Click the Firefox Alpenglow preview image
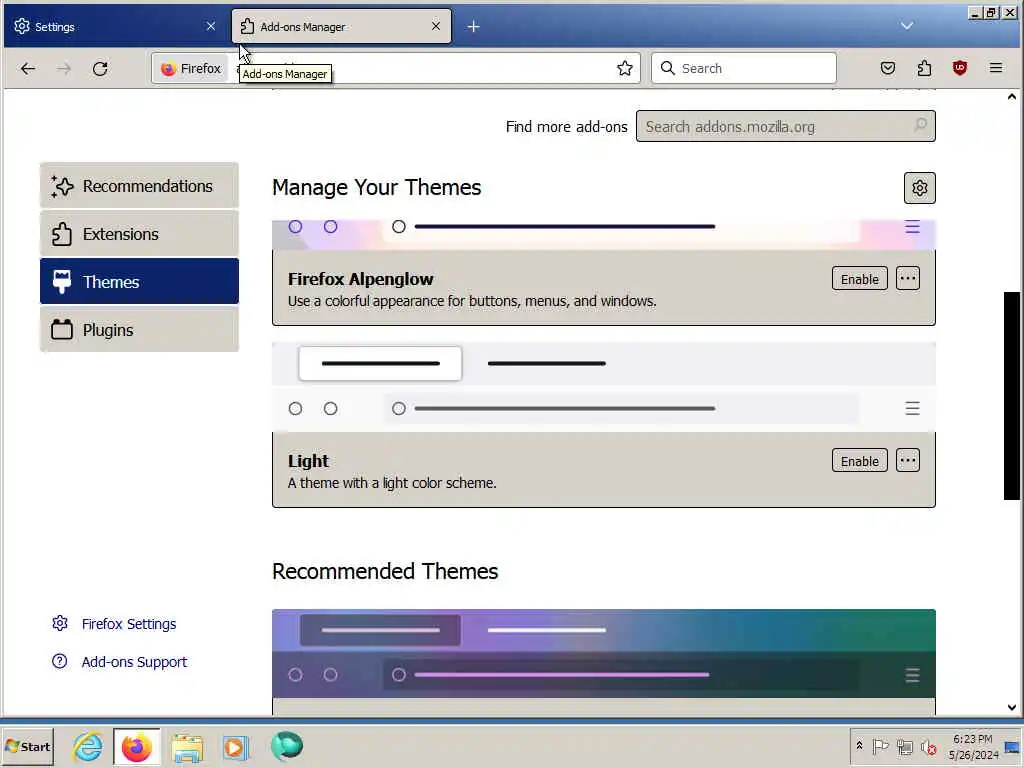The height and width of the screenshot is (768, 1024). [603, 235]
